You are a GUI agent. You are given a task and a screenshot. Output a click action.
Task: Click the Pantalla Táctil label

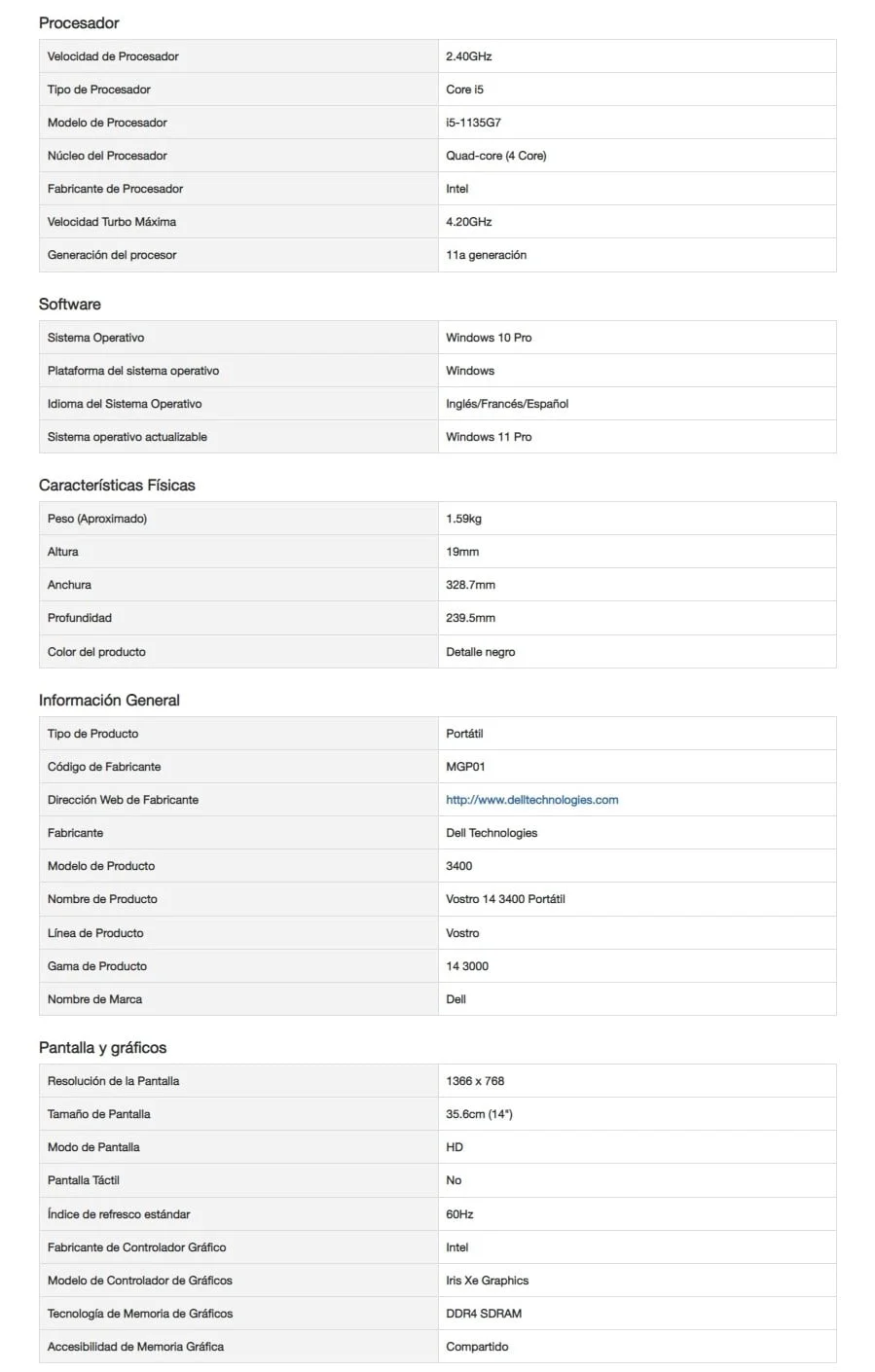[84, 1180]
